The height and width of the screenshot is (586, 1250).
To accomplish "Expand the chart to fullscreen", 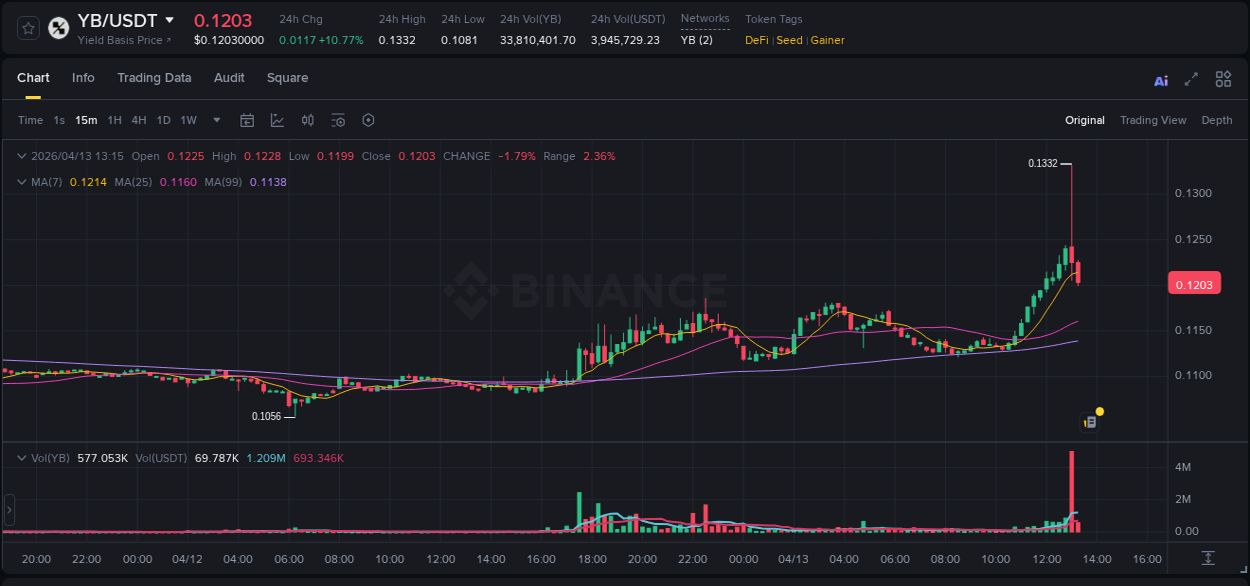I will pyautogui.click(x=1190, y=79).
